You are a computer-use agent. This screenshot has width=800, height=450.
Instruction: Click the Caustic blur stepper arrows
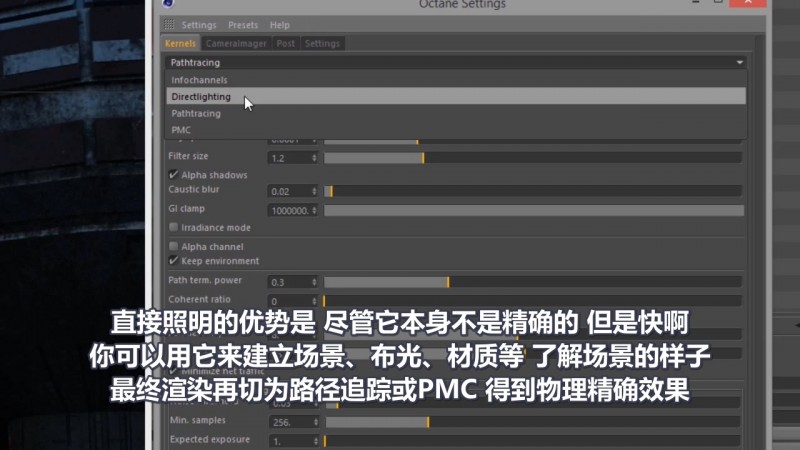(314, 191)
